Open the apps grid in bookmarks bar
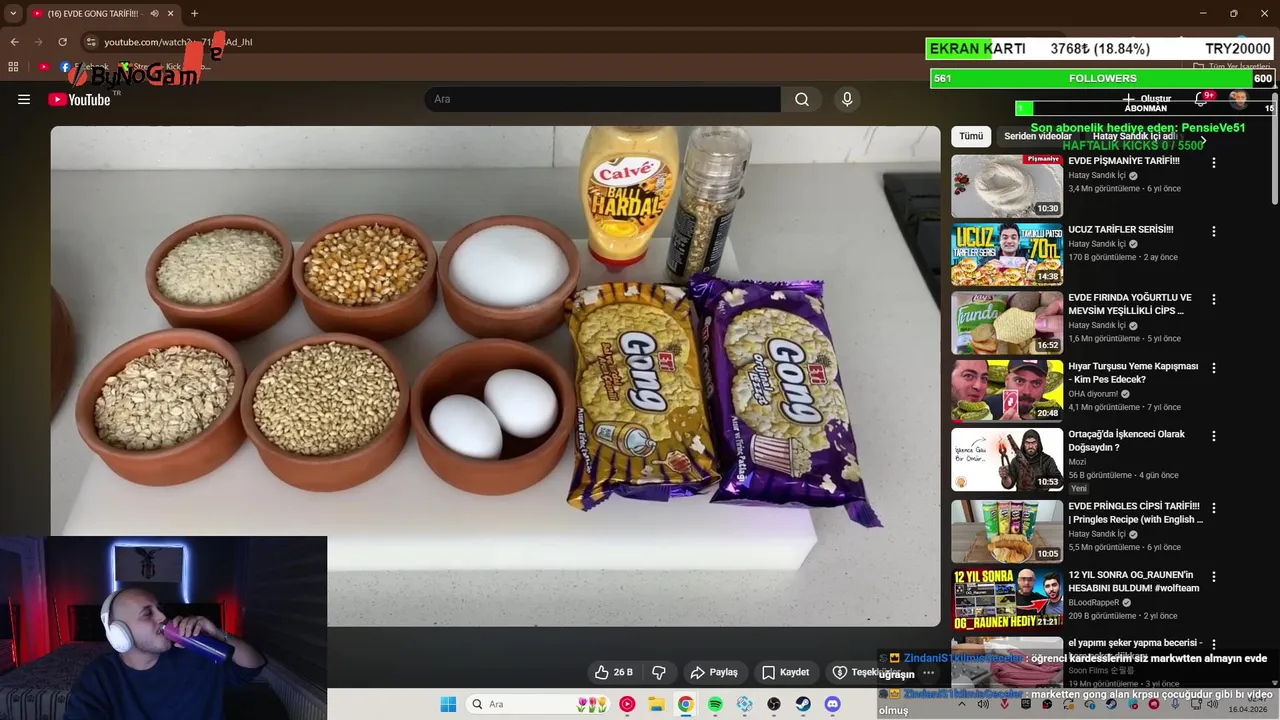This screenshot has height=720, width=1280. pyautogui.click(x=13, y=67)
